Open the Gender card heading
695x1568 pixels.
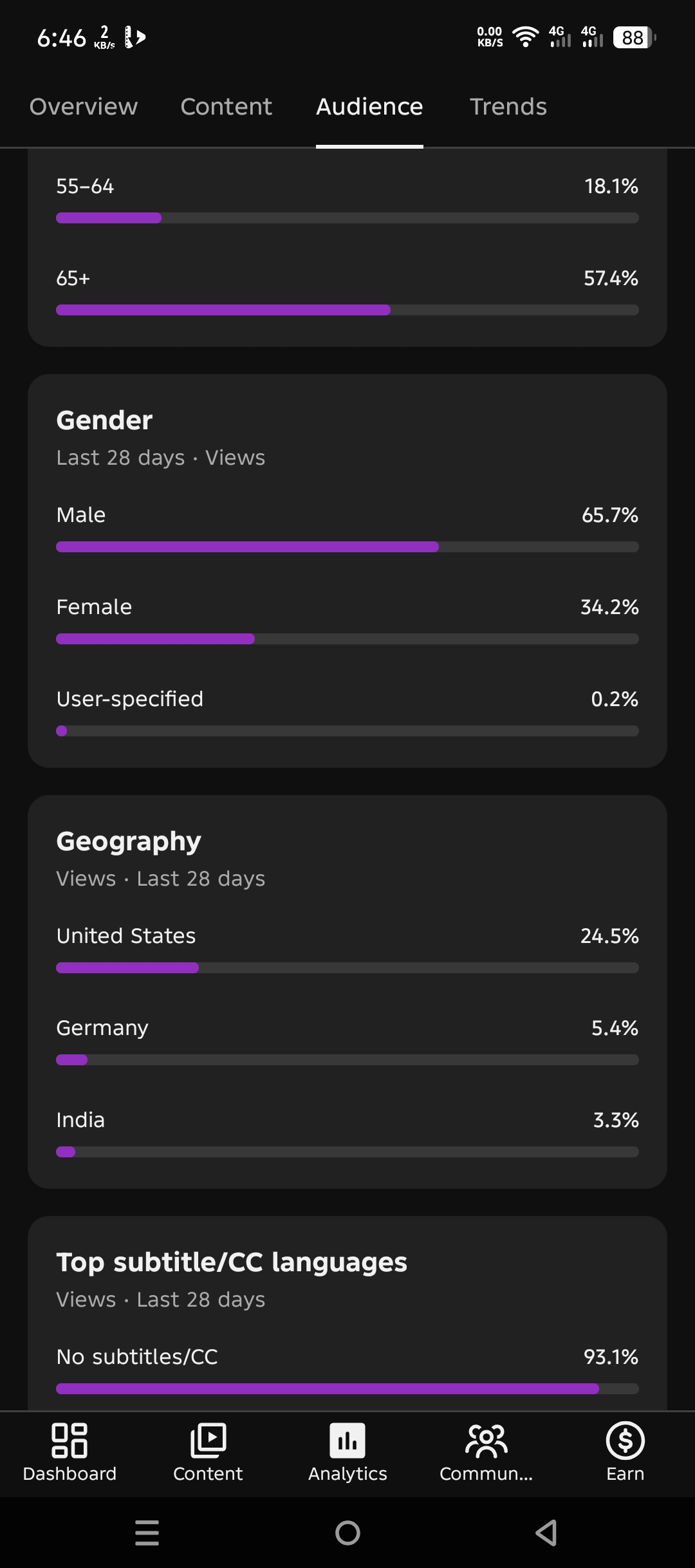[104, 420]
